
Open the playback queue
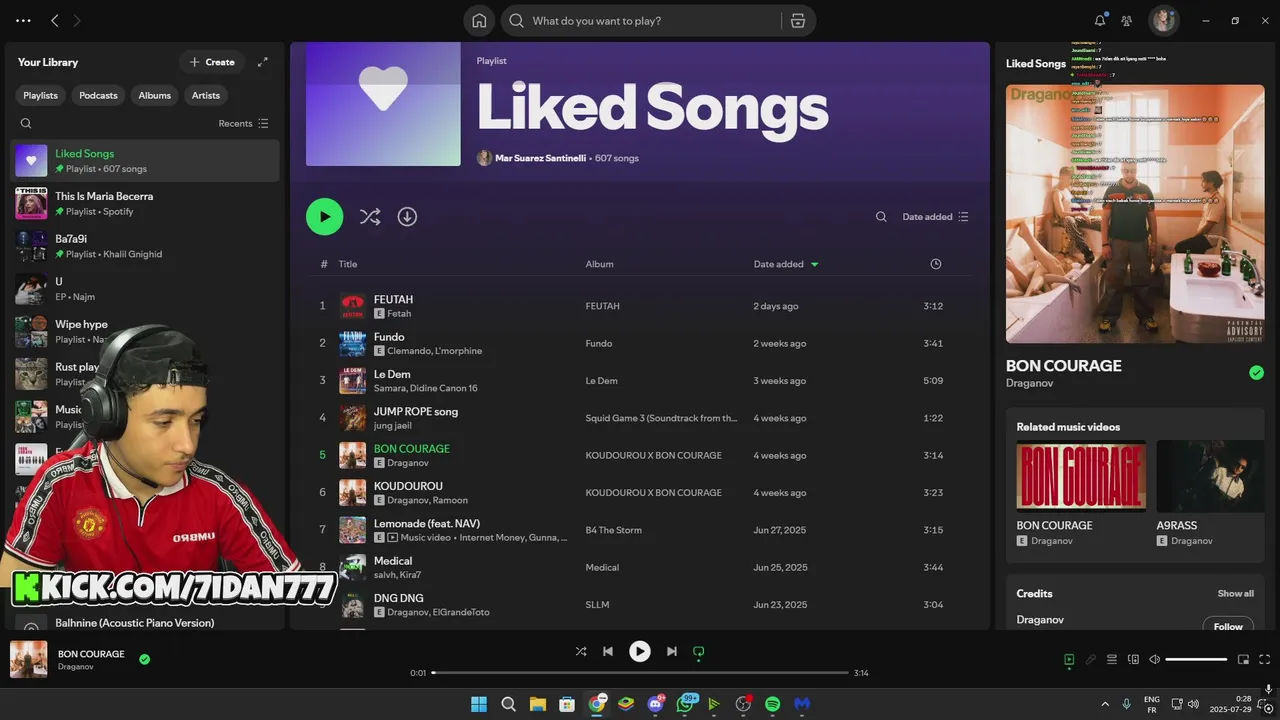(1112, 659)
